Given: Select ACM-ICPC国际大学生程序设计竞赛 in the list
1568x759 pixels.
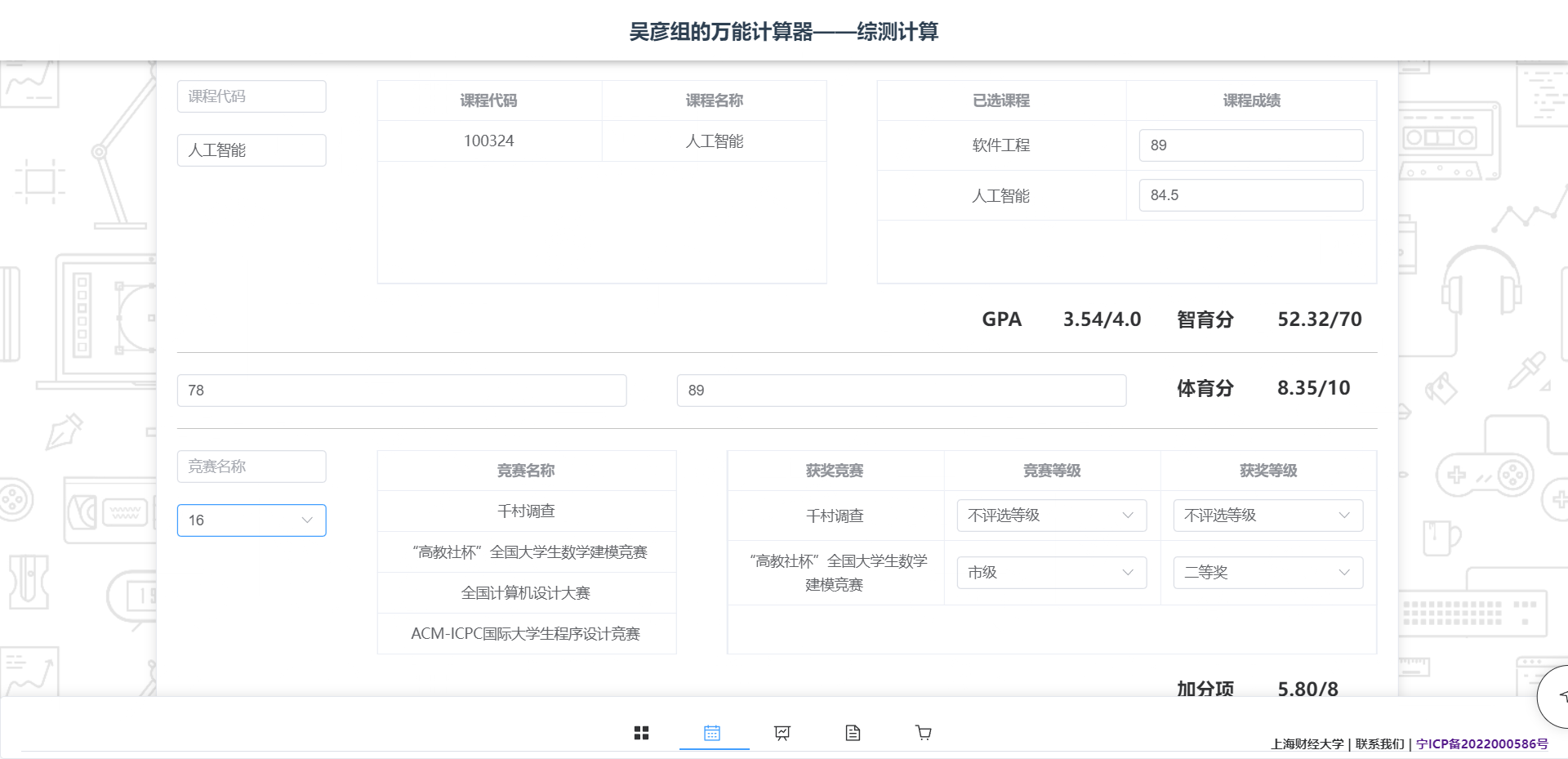Looking at the screenshot, I should [527, 633].
